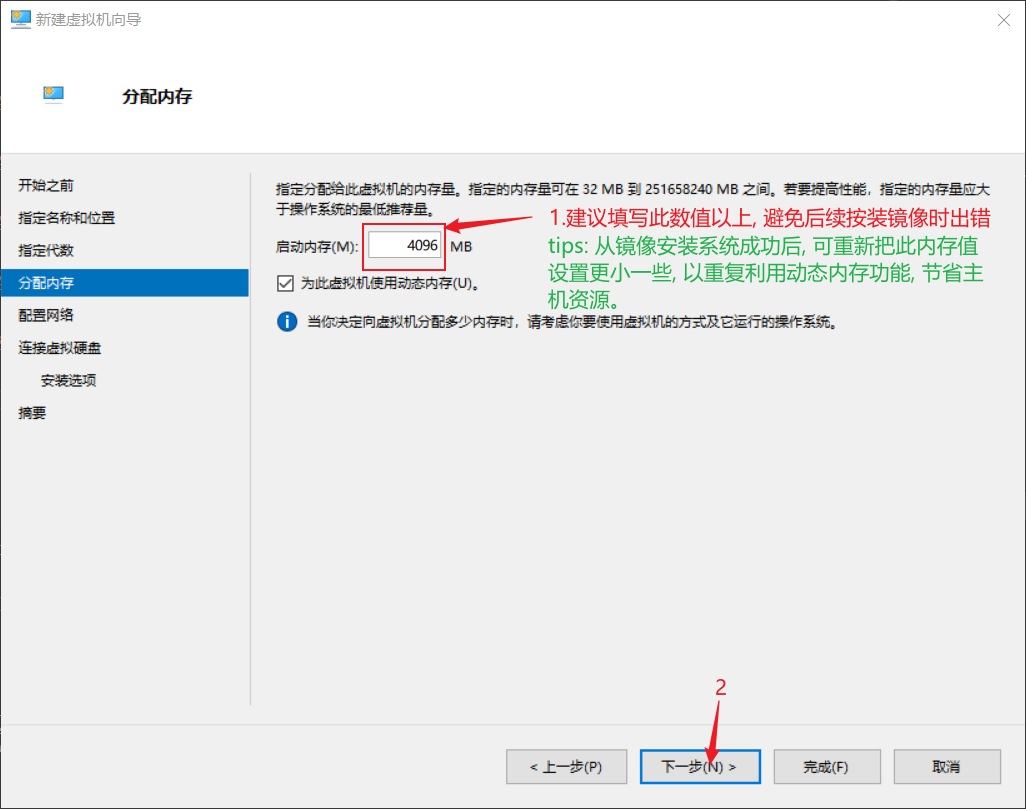1026x809 pixels.
Task: Go to 摘要 step
Action: click(x=32, y=412)
